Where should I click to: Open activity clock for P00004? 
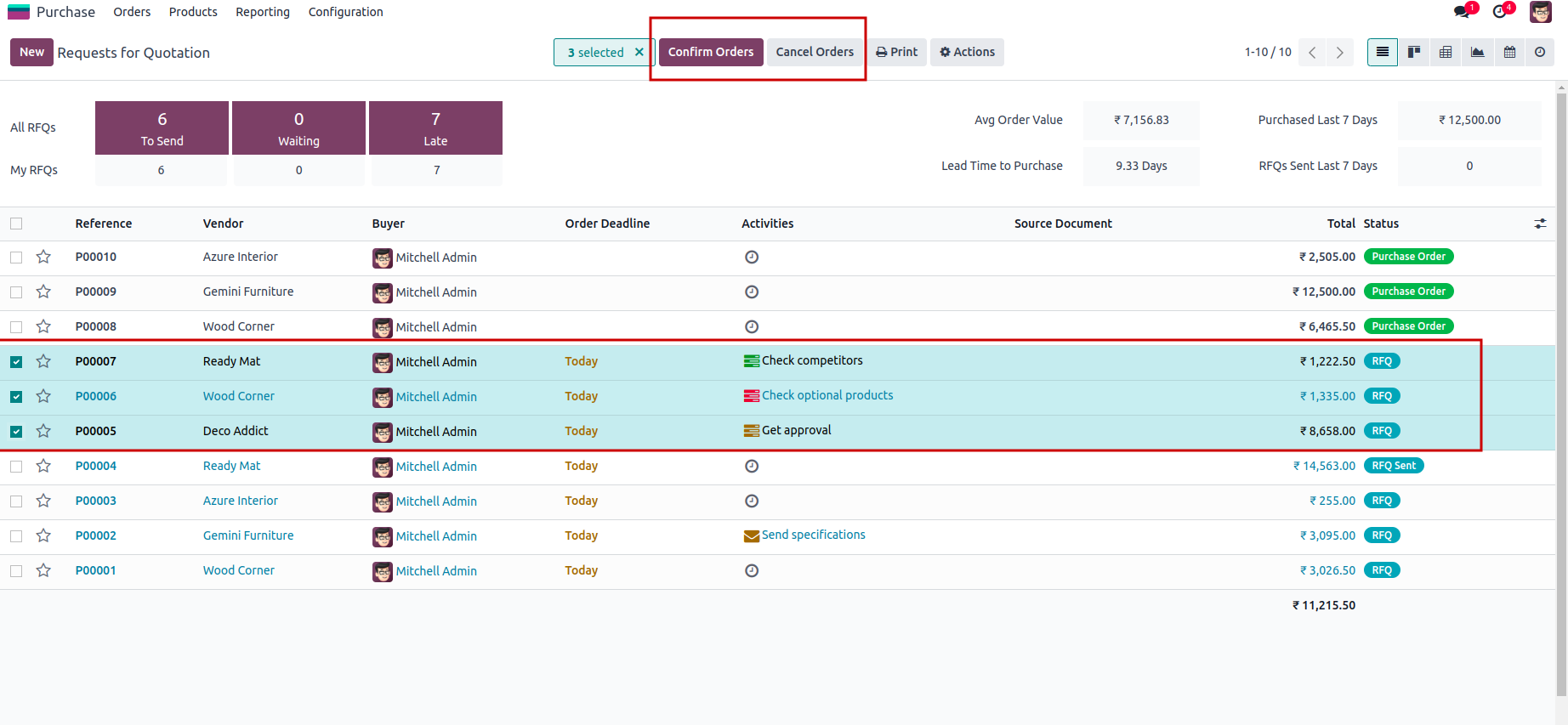pyautogui.click(x=752, y=466)
